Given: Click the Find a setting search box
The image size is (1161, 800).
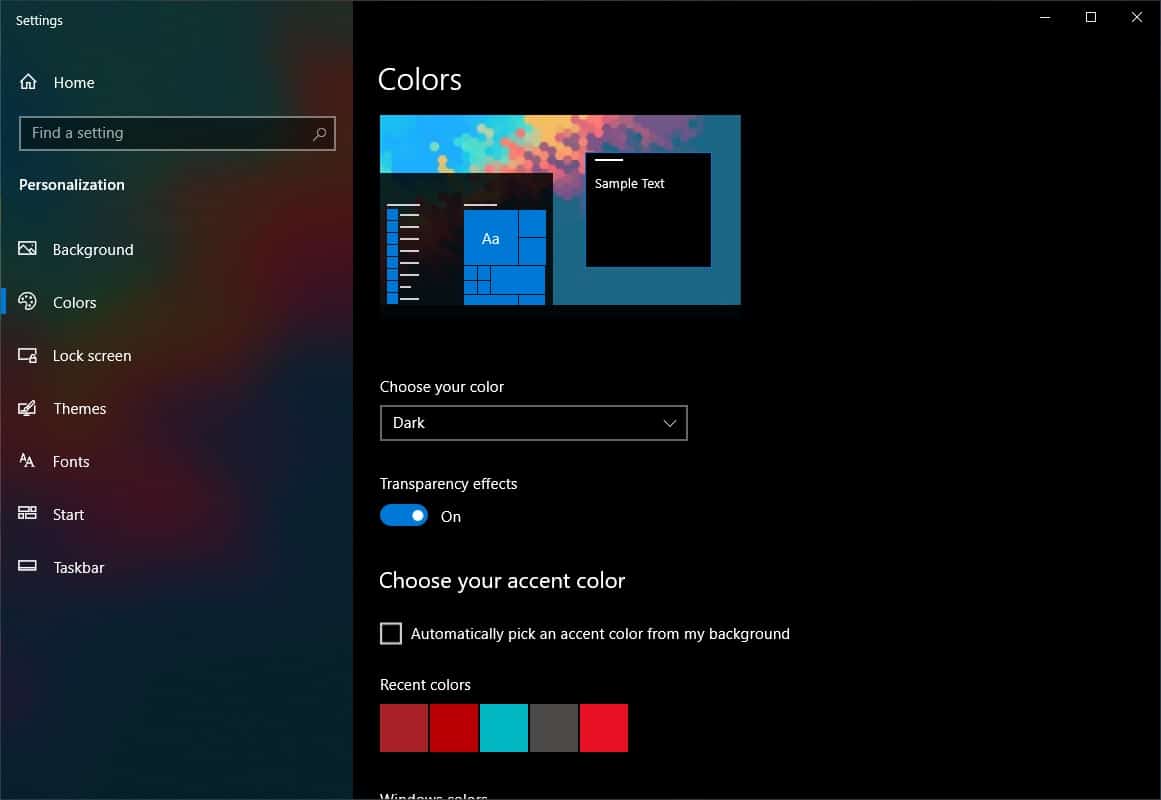Looking at the screenshot, I should click(177, 133).
